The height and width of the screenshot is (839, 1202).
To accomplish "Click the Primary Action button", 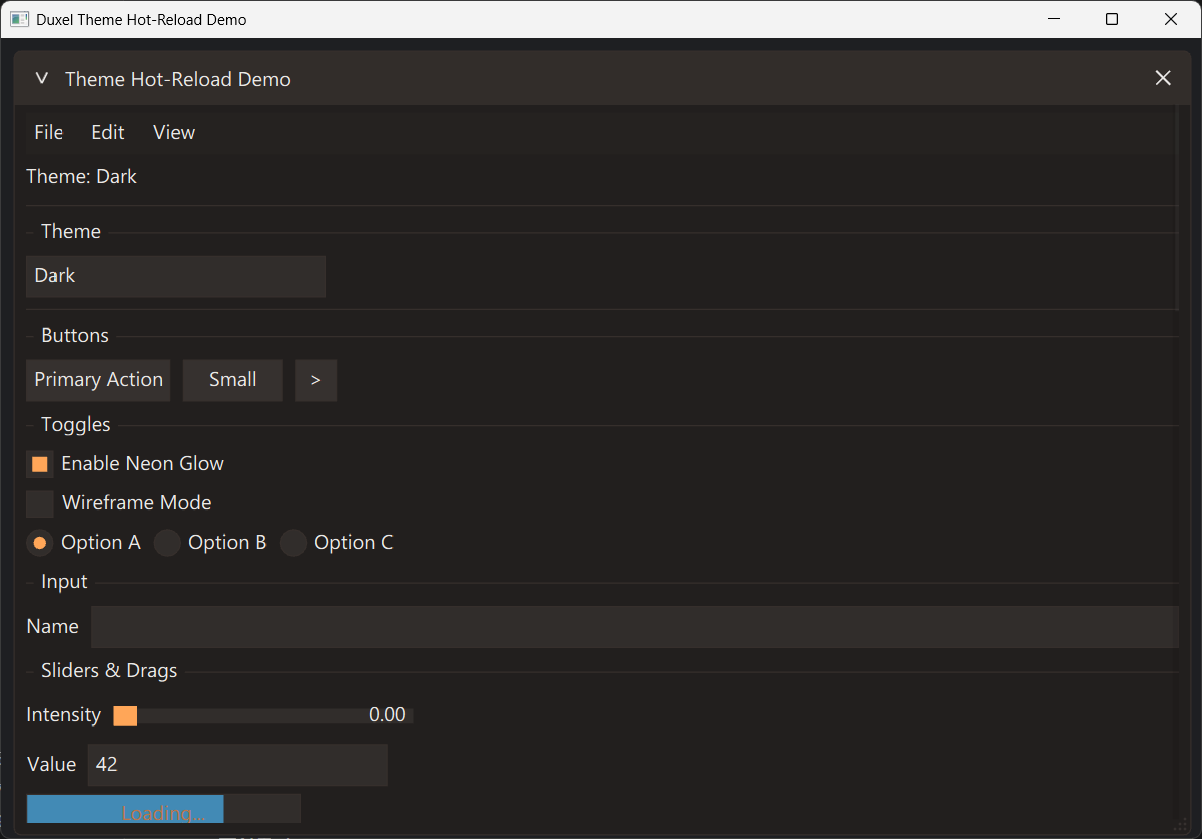I will [x=98, y=380].
